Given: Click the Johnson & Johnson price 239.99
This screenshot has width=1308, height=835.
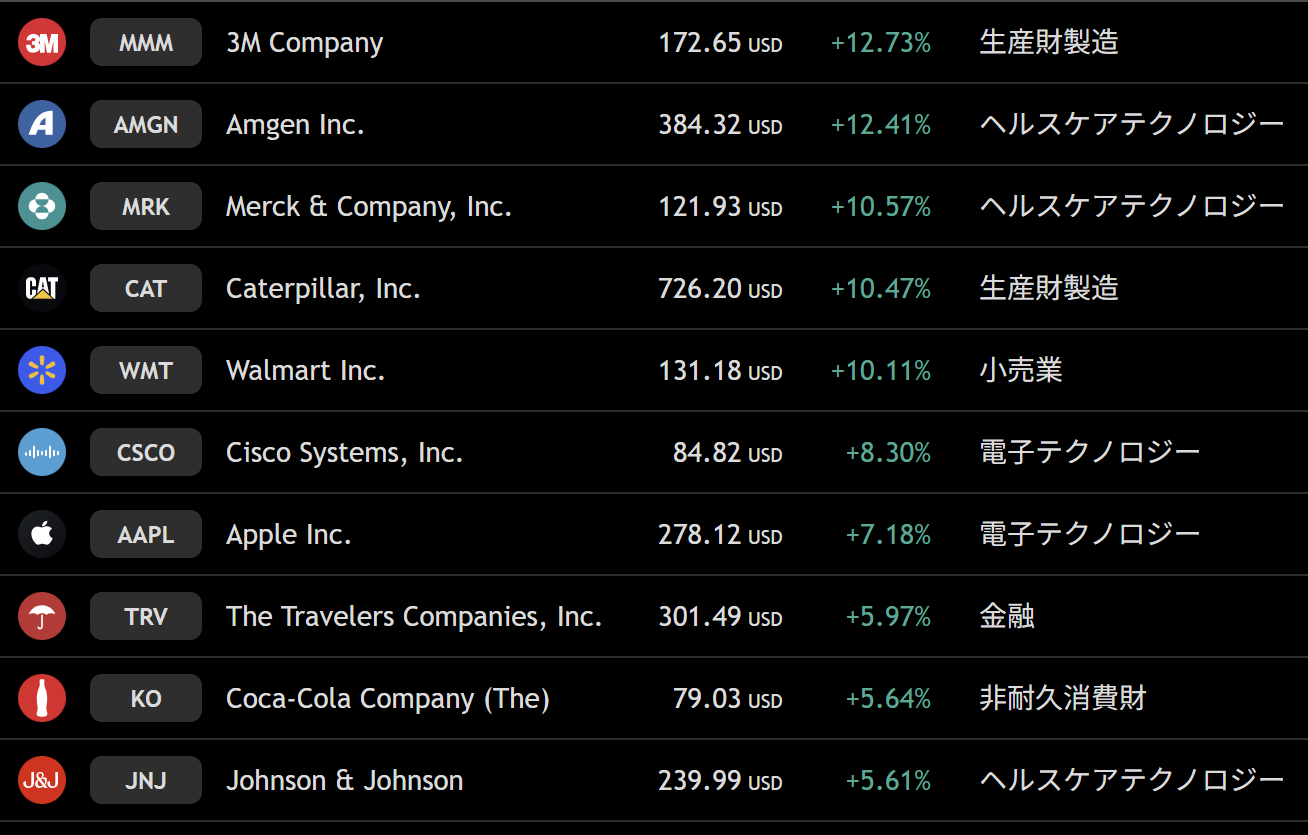Looking at the screenshot, I should coord(700,781).
